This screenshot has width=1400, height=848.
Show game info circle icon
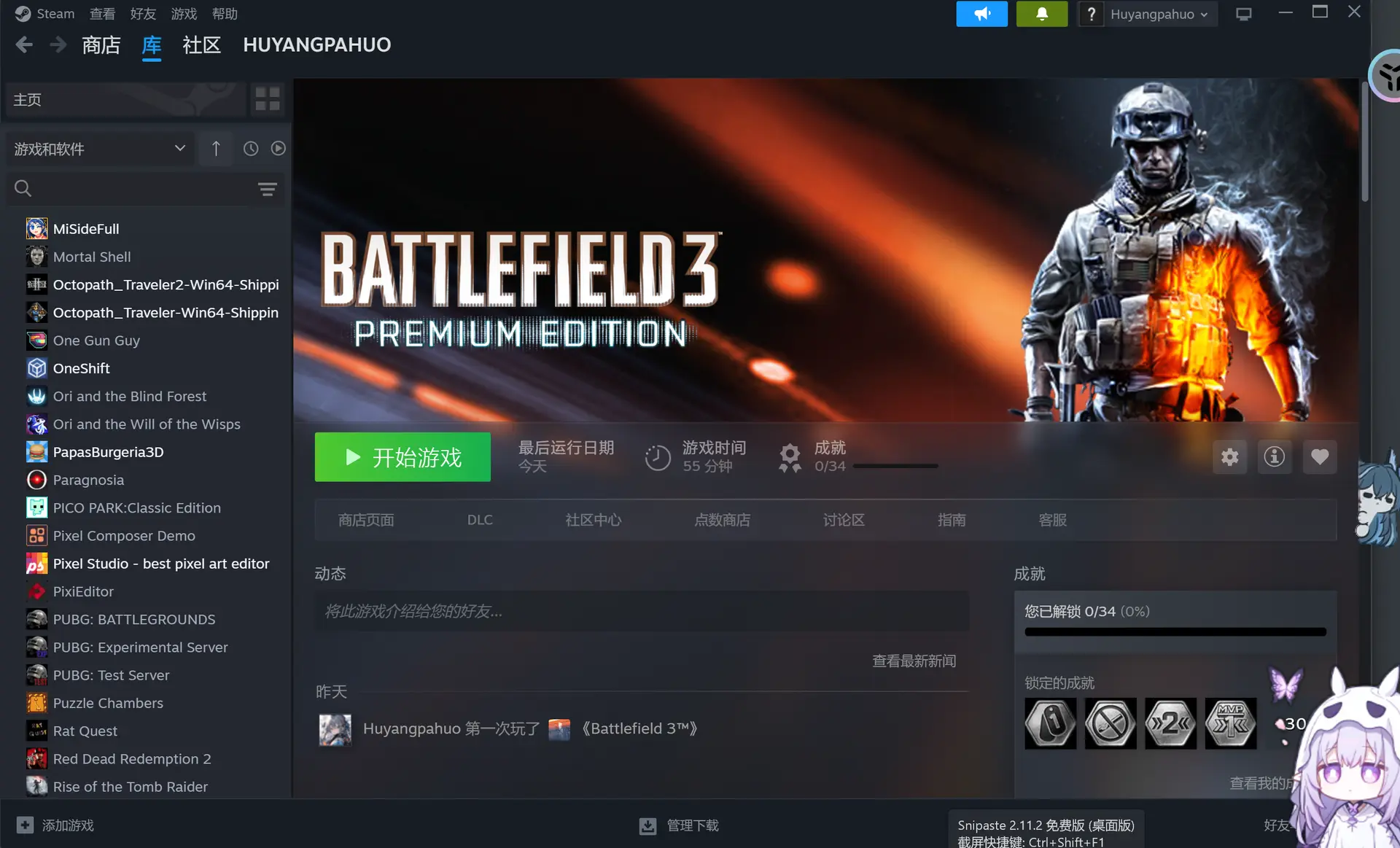point(1275,457)
